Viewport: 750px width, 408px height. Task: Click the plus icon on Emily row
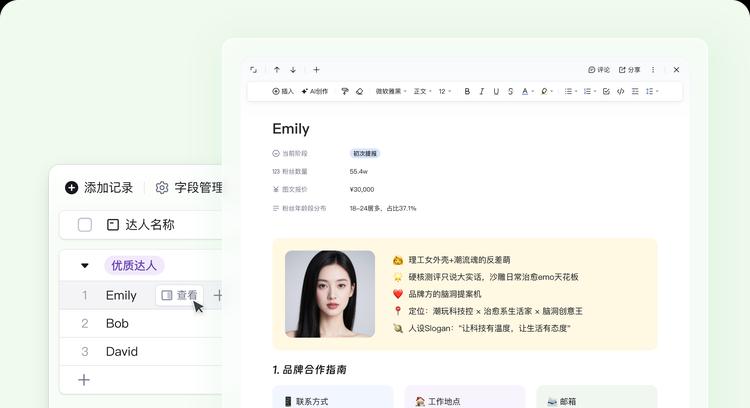[x=218, y=296]
